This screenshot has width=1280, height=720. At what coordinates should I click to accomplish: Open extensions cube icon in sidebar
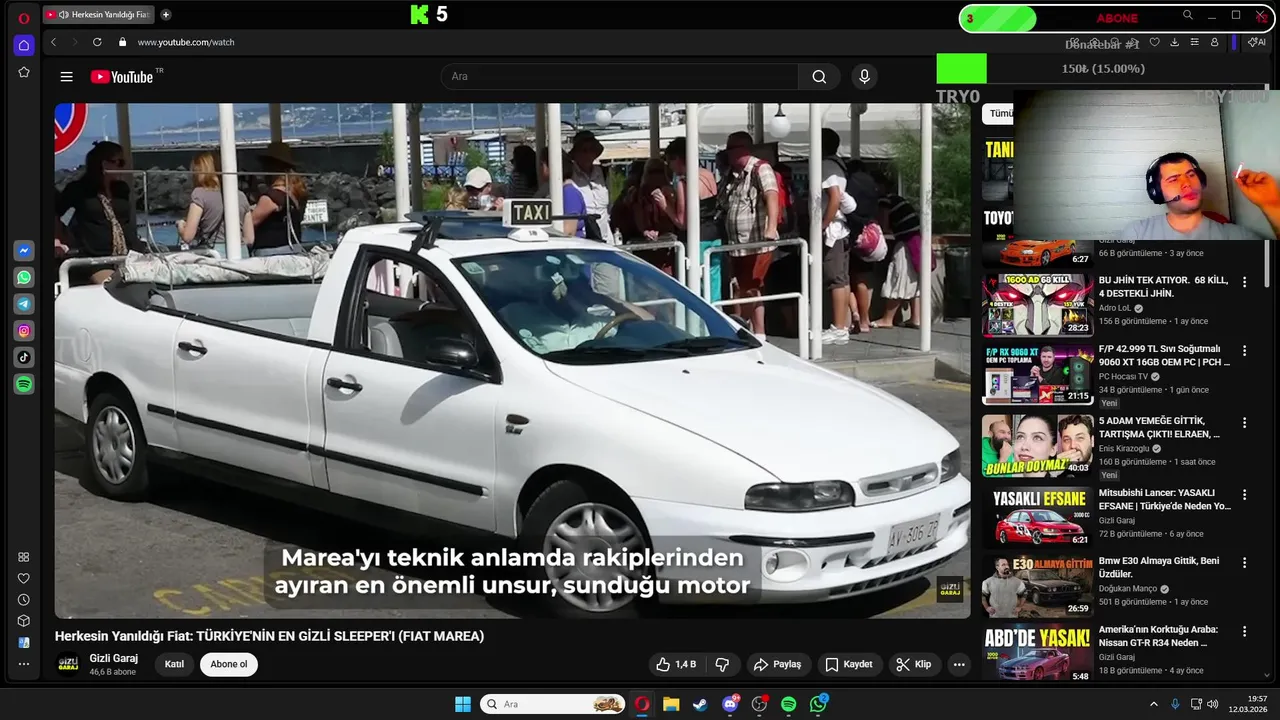tap(24, 621)
